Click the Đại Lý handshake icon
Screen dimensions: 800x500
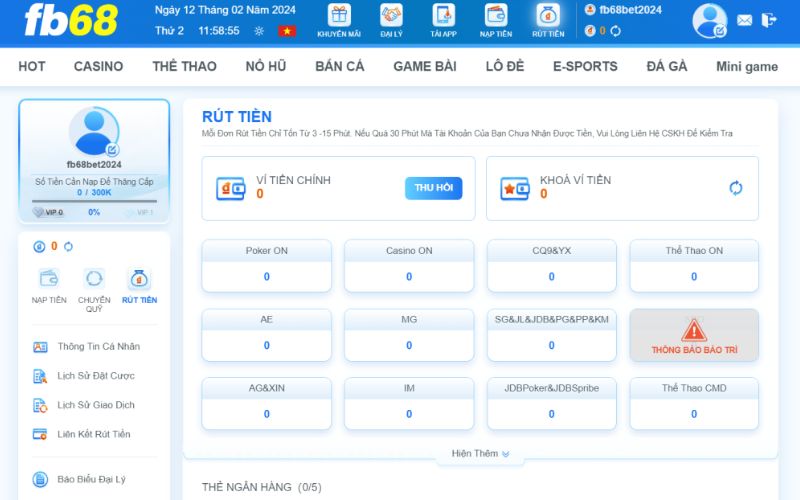[x=391, y=16]
